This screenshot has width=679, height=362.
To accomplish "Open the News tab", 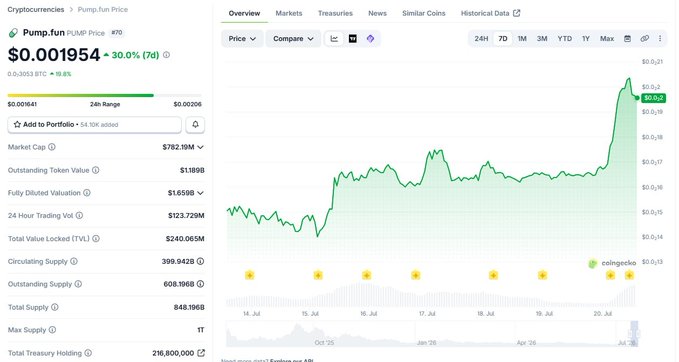I will [377, 13].
